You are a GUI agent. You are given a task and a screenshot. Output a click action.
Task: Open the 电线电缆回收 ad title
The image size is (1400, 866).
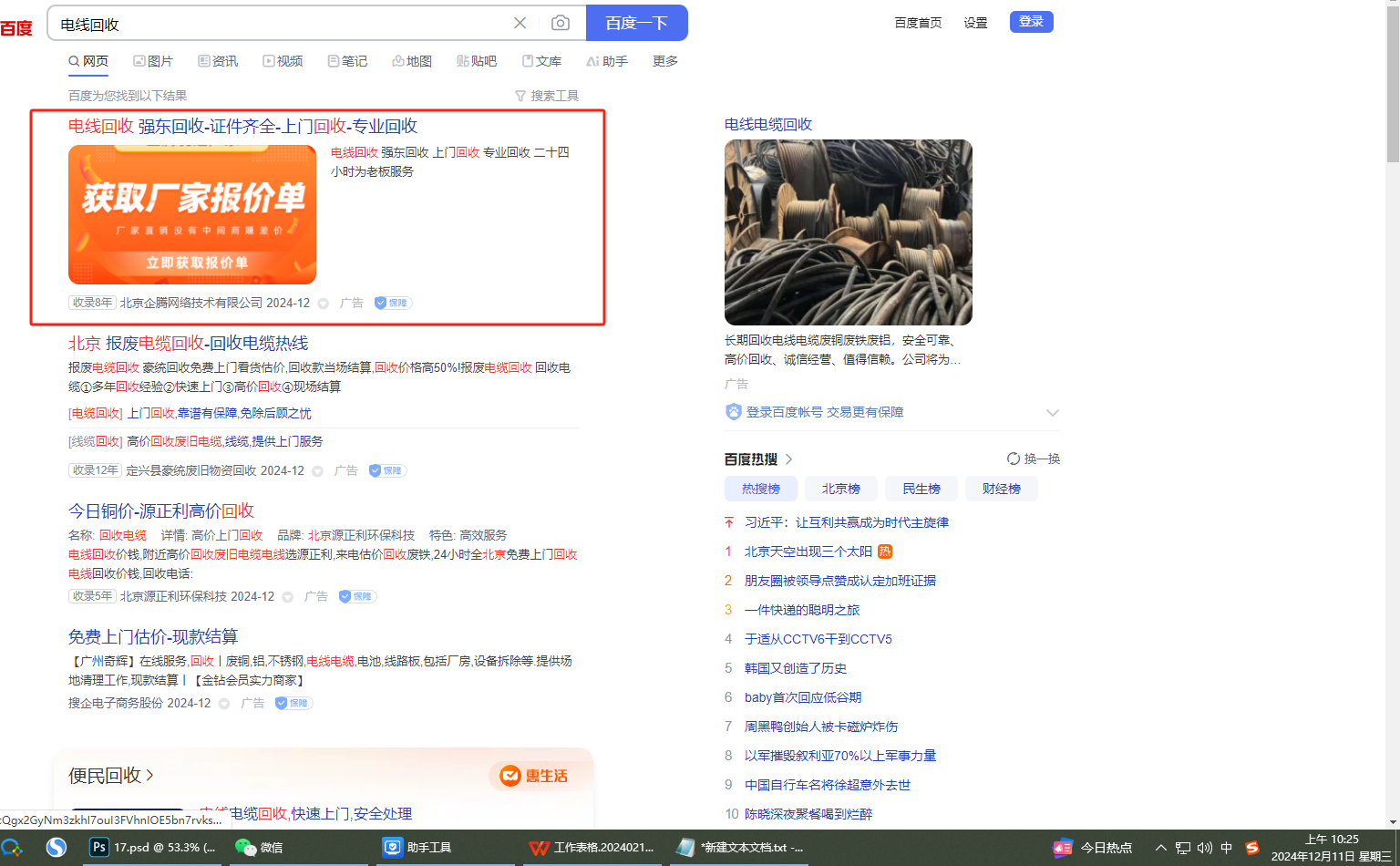click(x=768, y=124)
